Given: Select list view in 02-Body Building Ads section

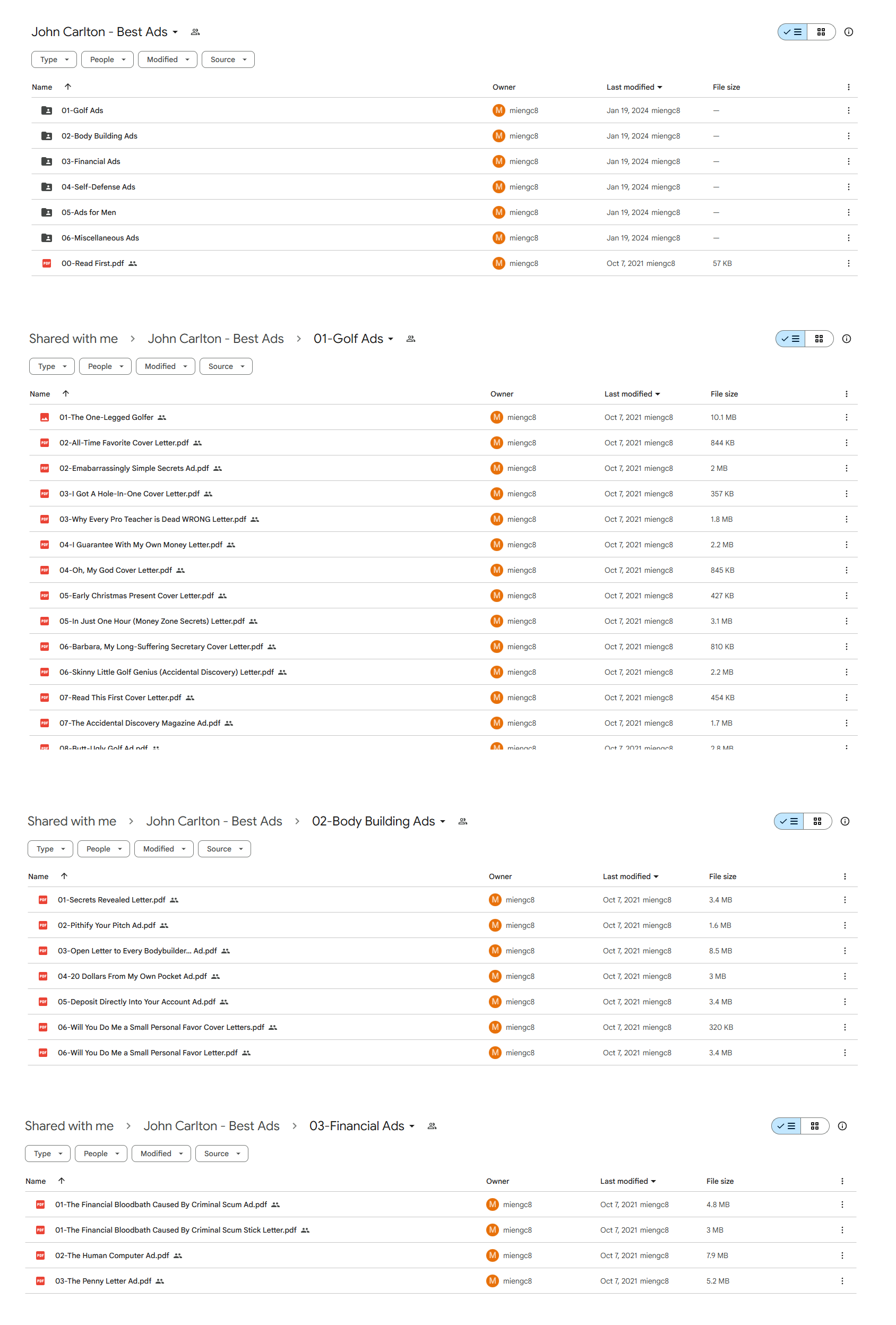Looking at the screenshot, I should pyautogui.click(x=788, y=821).
